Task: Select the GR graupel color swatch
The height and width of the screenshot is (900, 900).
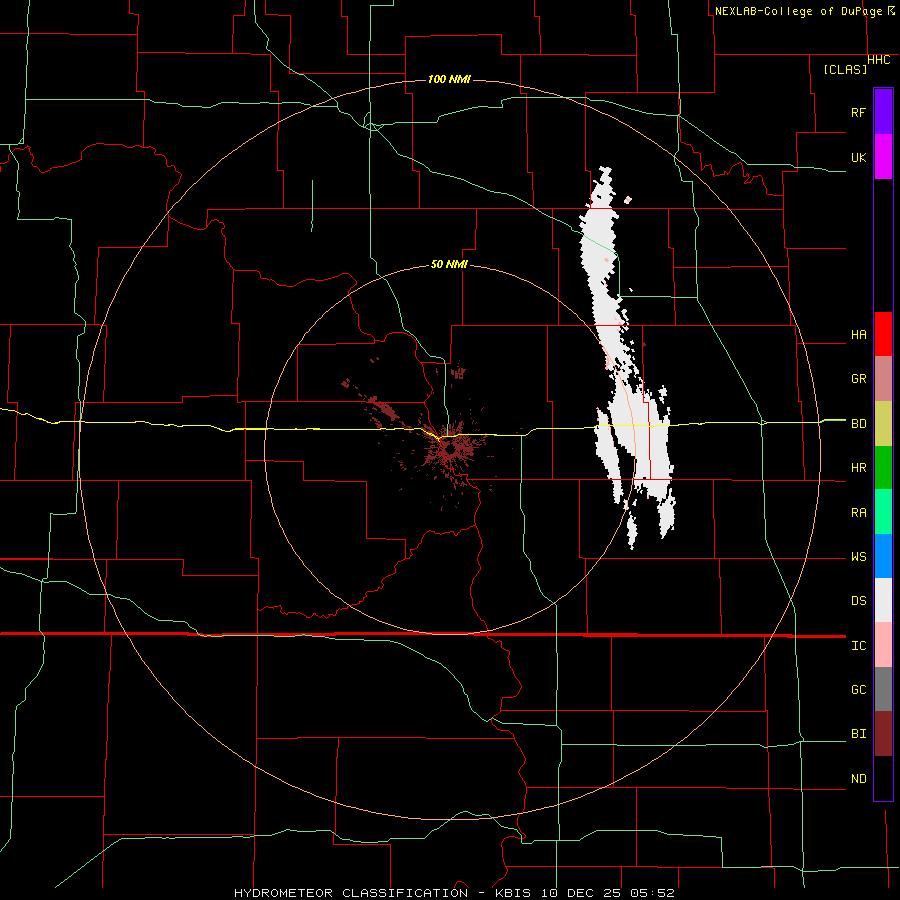Action: click(x=883, y=378)
